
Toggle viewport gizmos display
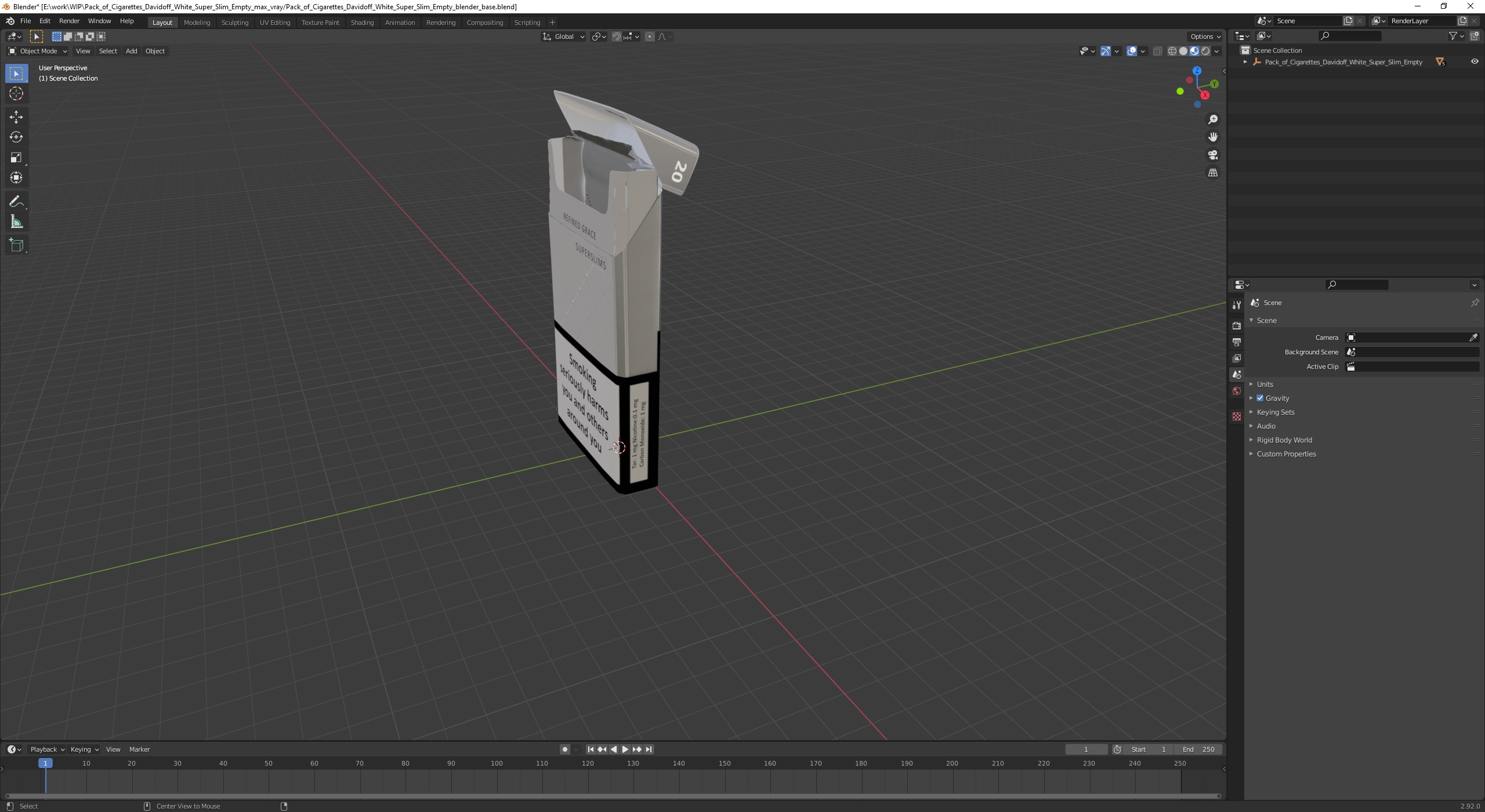[x=1105, y=51]
